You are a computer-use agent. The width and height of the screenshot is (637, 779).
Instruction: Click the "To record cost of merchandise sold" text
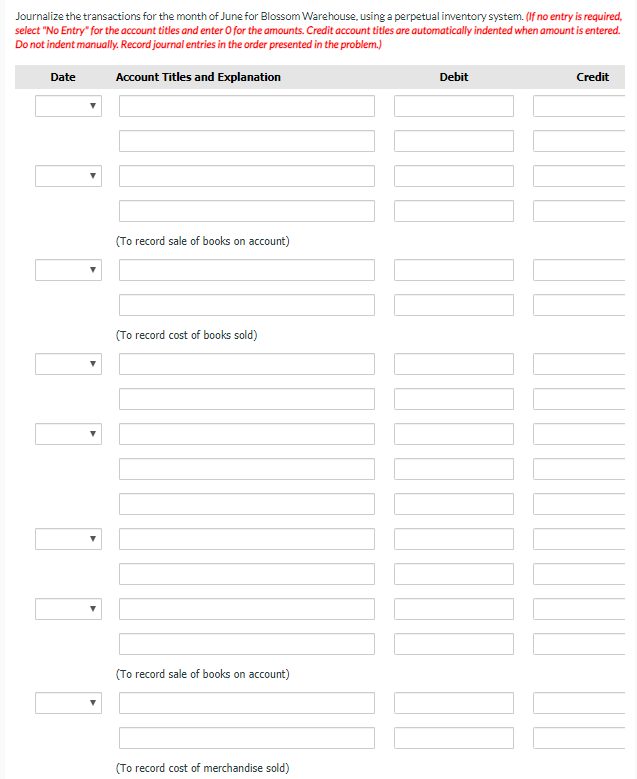point(203,768)
